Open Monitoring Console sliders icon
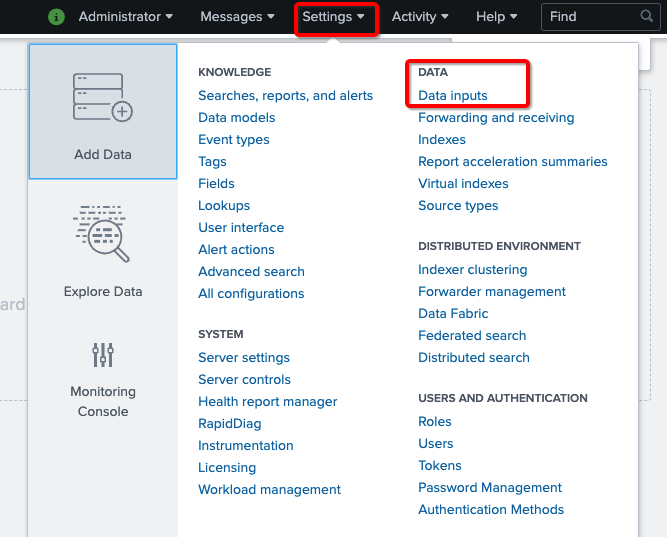Image resolution: width=667 pixels, height=537 pixels. click(103, 355)
